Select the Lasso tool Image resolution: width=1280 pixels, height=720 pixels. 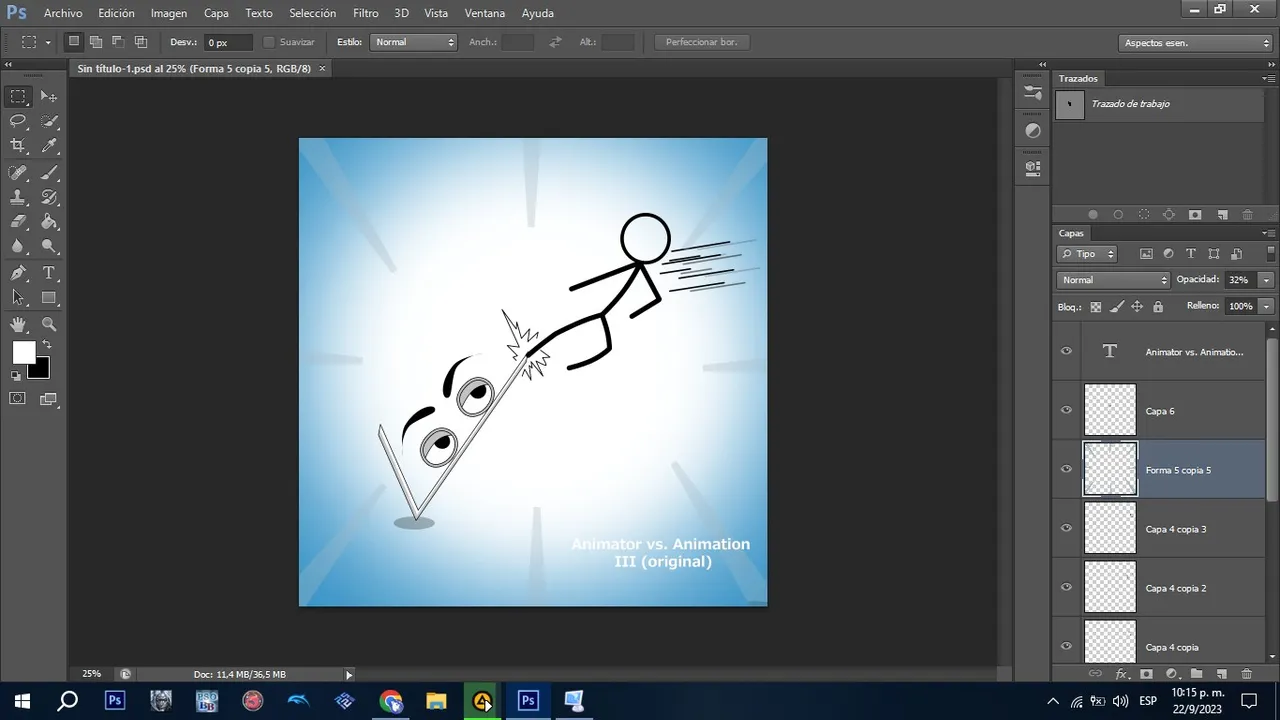(x=18, y=121)
